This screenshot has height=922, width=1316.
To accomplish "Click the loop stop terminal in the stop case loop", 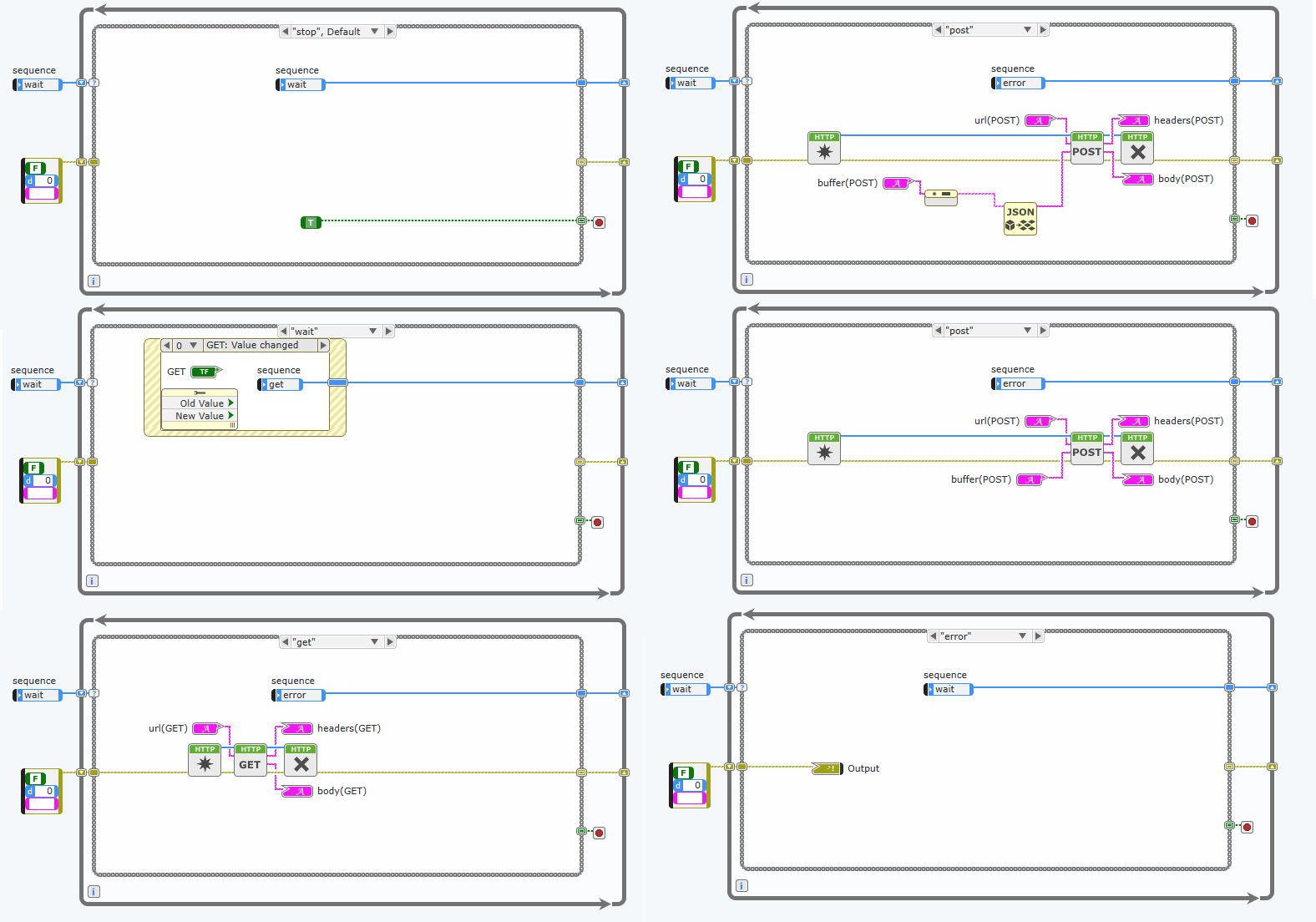I will (x=599, y=222).
